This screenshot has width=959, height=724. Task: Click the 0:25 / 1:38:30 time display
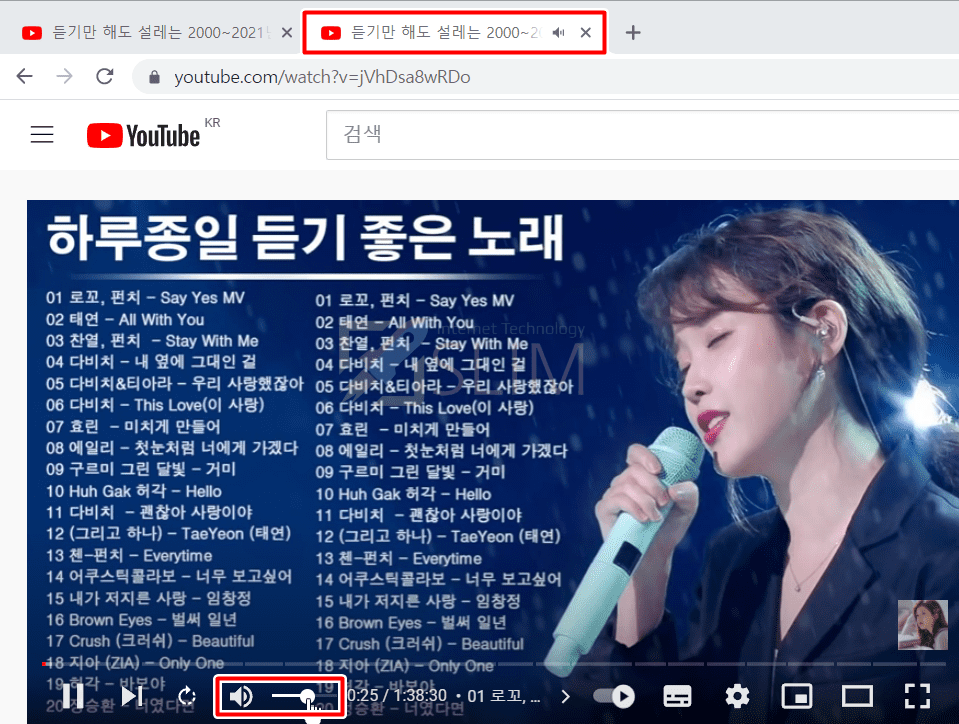pyautogui.click(x=397, y=696)
